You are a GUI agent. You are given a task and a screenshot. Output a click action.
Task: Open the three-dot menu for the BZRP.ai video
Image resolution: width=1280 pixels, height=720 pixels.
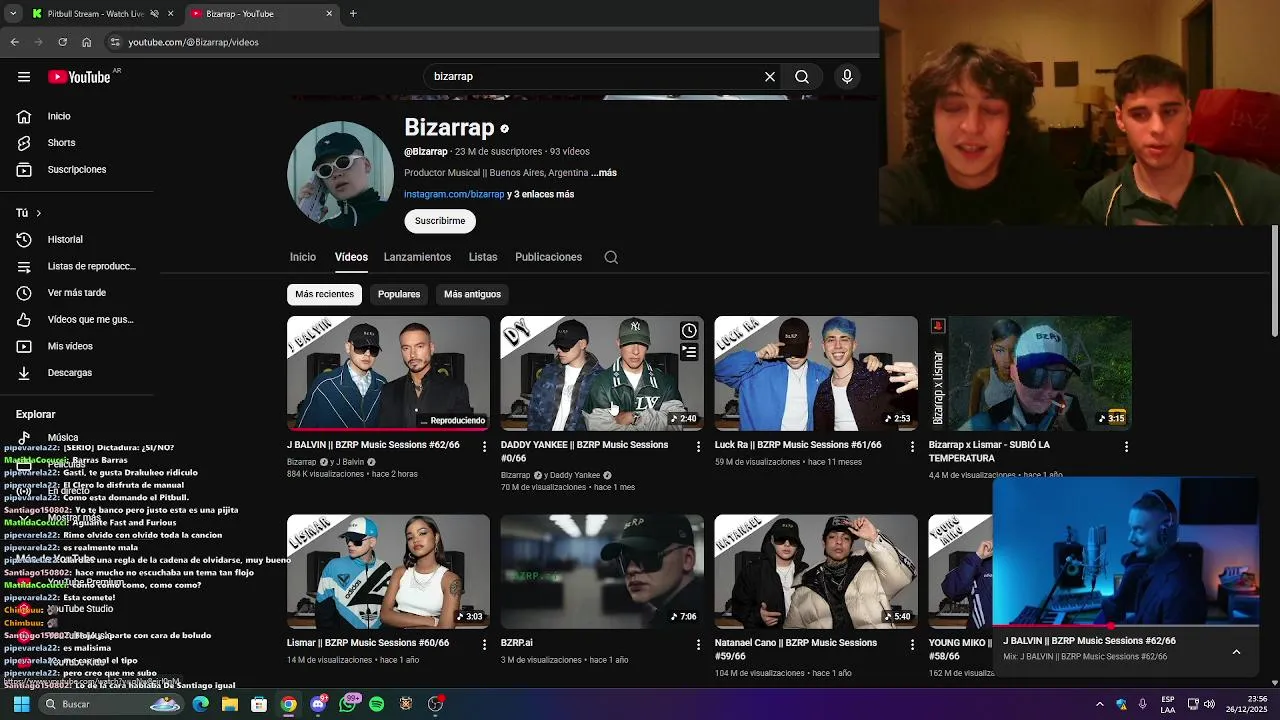click(x=698, y=645)
